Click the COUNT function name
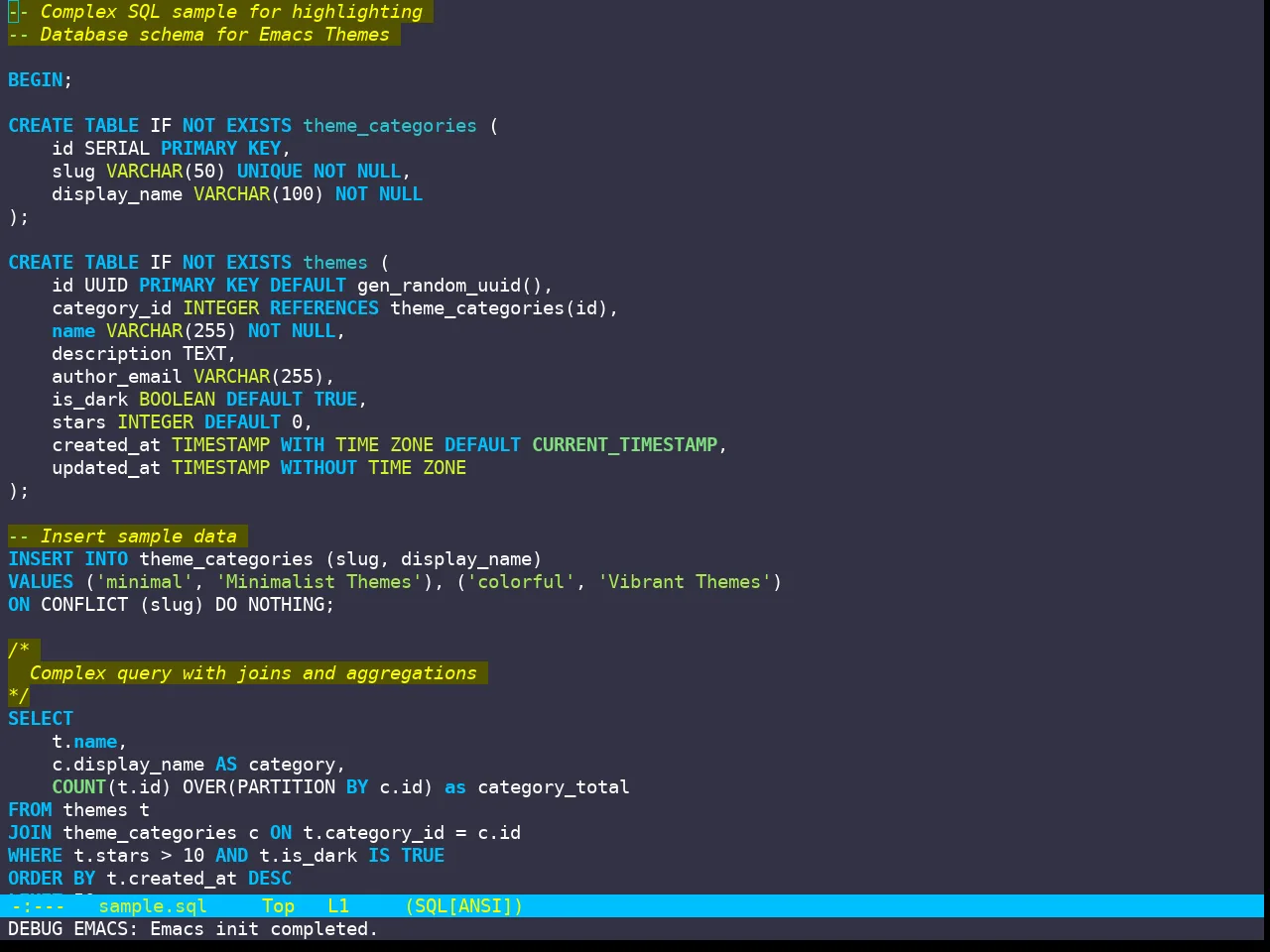 click(78, 787)
